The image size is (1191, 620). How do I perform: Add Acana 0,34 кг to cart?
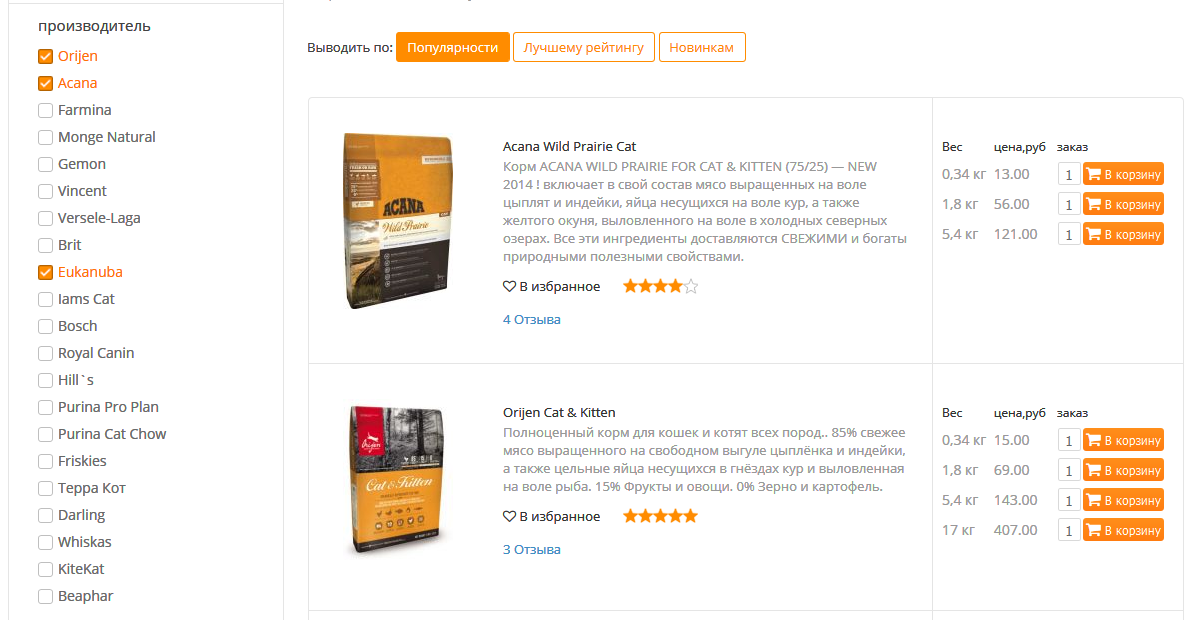[1123, 174]
